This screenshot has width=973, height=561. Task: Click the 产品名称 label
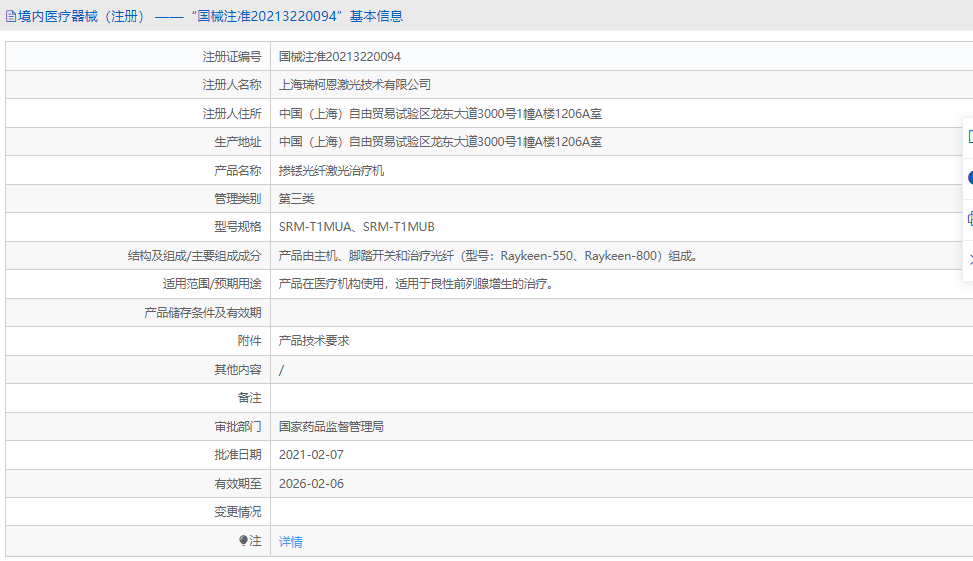click(x=238, y=170)
